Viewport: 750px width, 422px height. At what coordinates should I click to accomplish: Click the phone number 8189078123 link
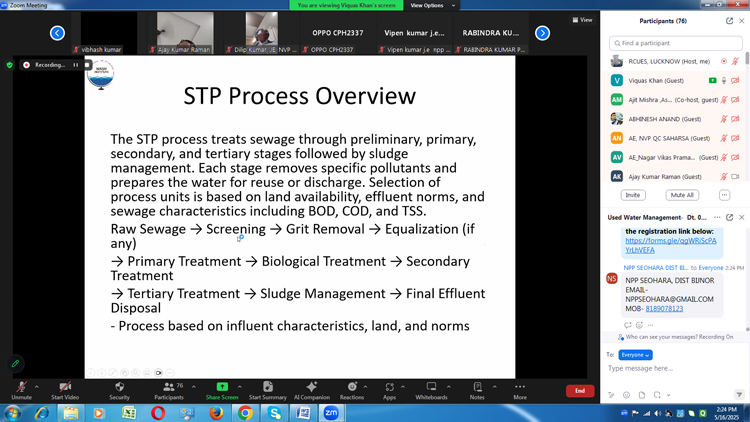point(664,309)
